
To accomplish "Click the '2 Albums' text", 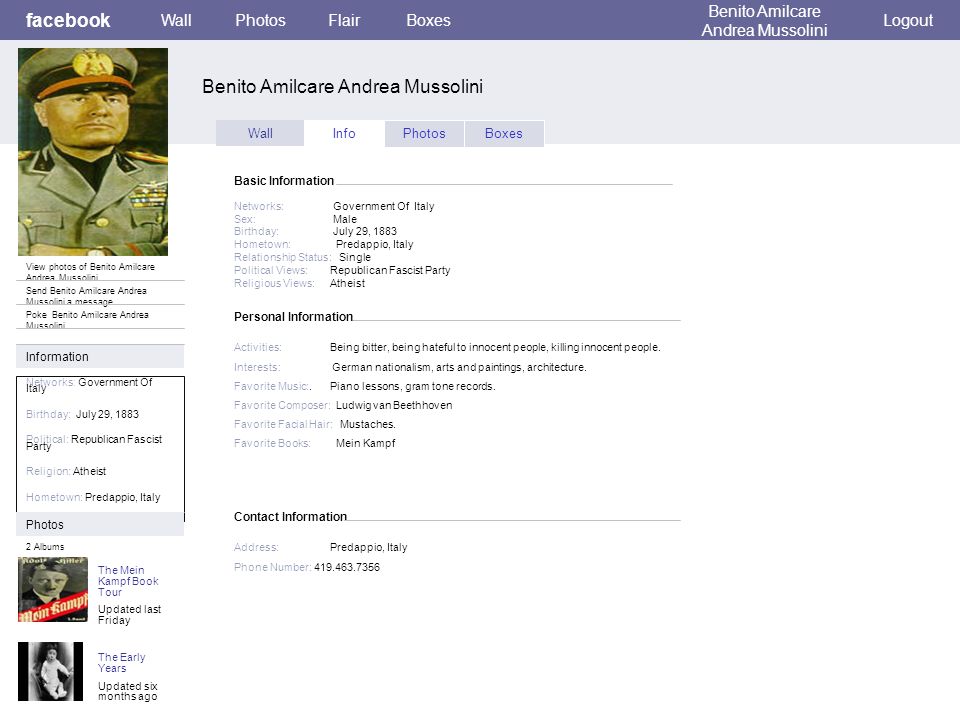I will click(45, 547).
